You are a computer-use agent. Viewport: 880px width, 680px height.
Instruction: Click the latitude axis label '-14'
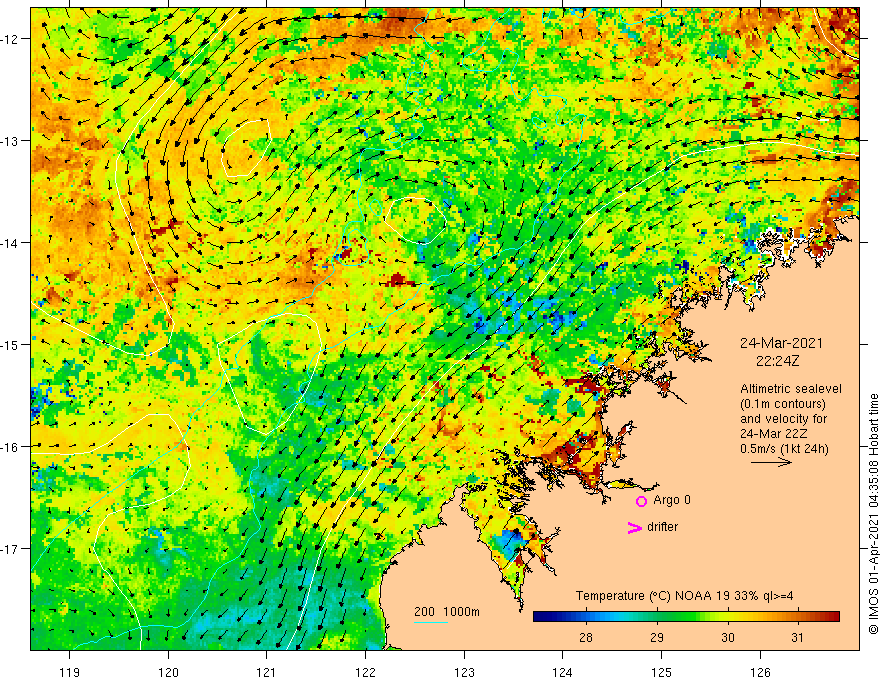click(10, 243)
